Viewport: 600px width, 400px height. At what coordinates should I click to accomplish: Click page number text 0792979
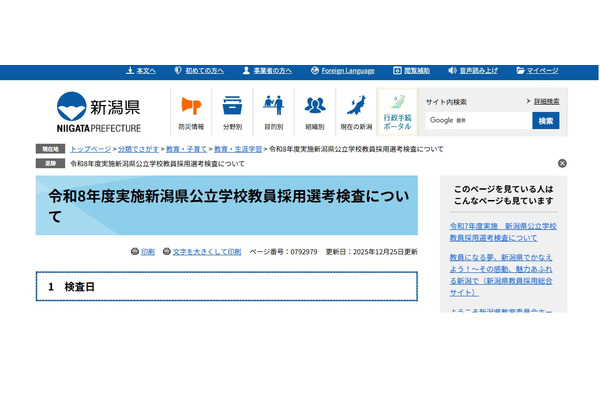click(304, 252)
